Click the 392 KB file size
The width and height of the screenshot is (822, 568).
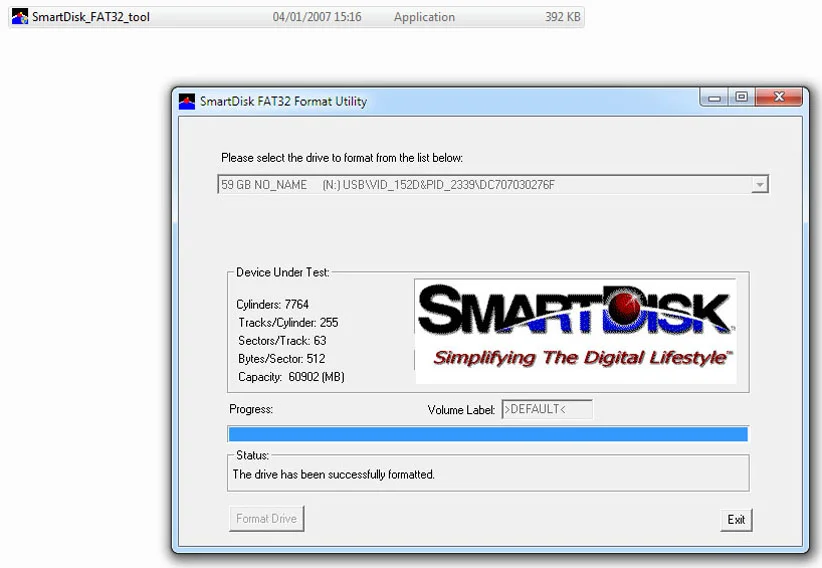pyautogui.click(x=563, y=17)
